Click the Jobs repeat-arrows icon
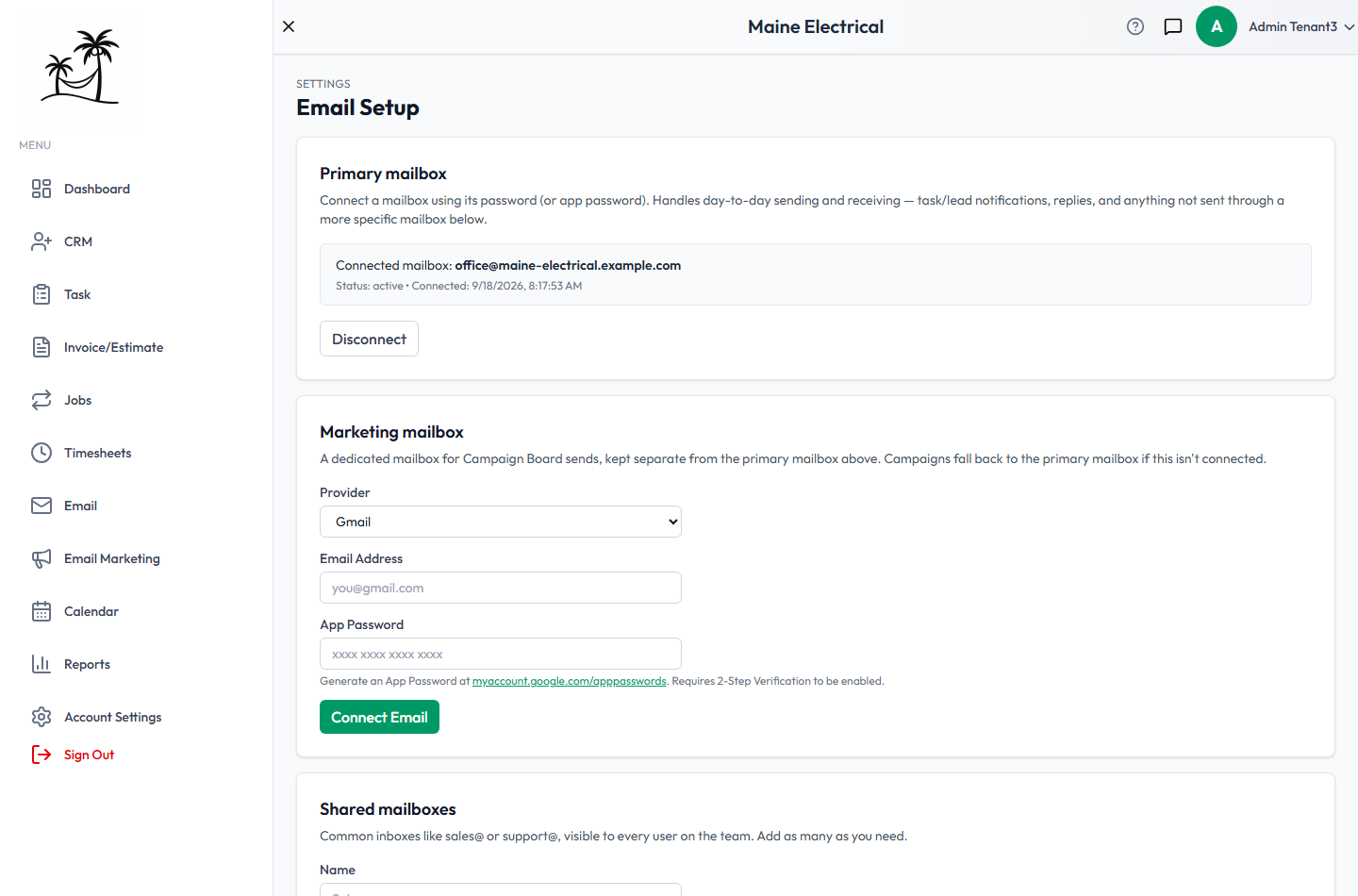 pos(41,400)
